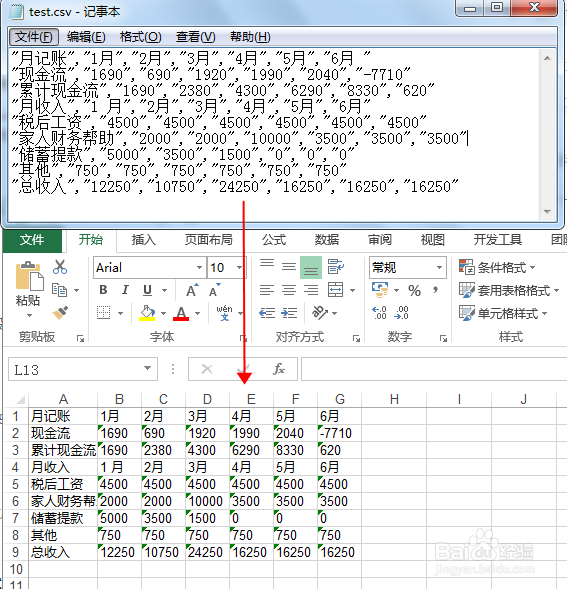Apply red font color A
Image resolution: width=567 pixels, height=589 pixels.
pos(181,313)
